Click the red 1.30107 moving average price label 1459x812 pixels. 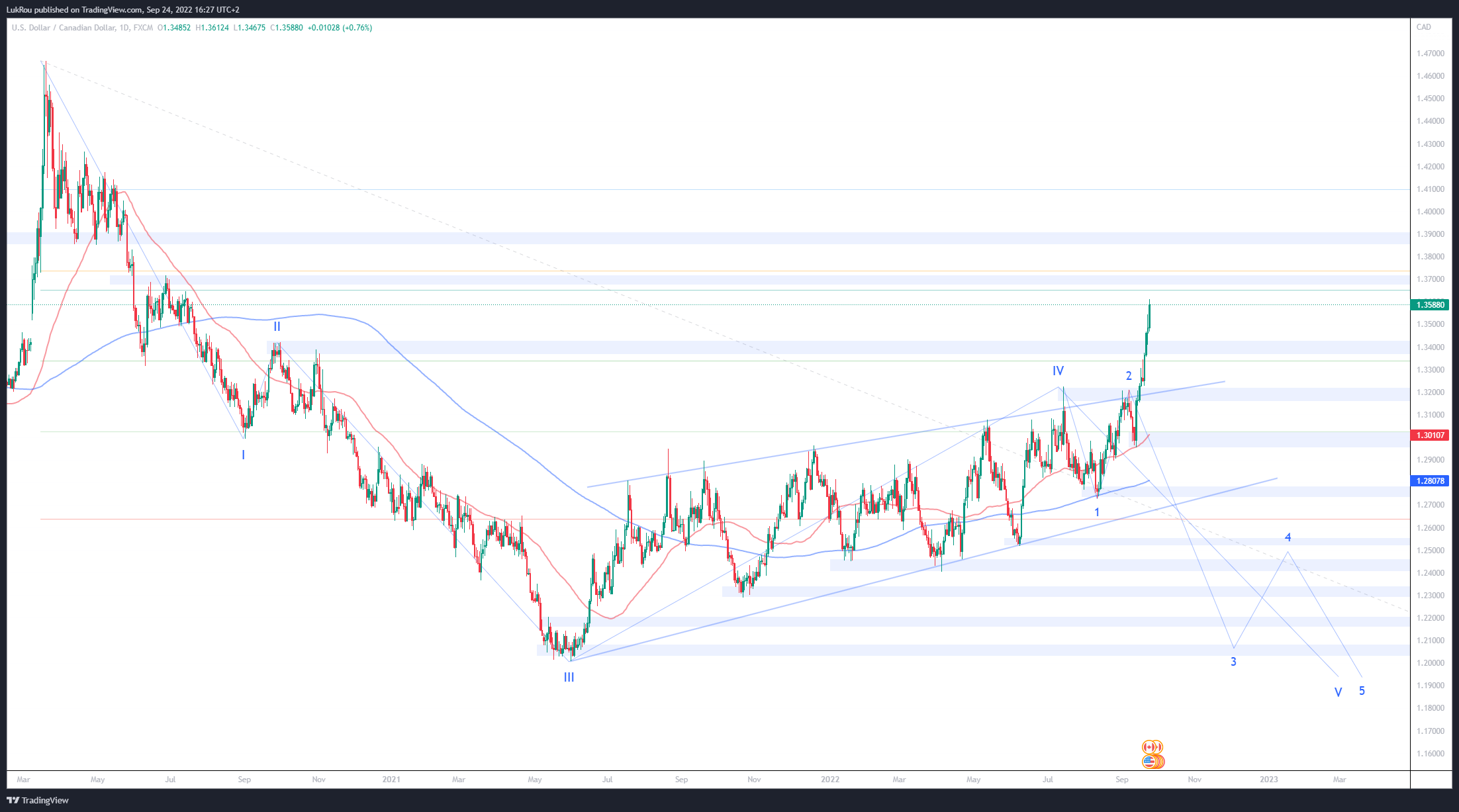click(1430, 435)
